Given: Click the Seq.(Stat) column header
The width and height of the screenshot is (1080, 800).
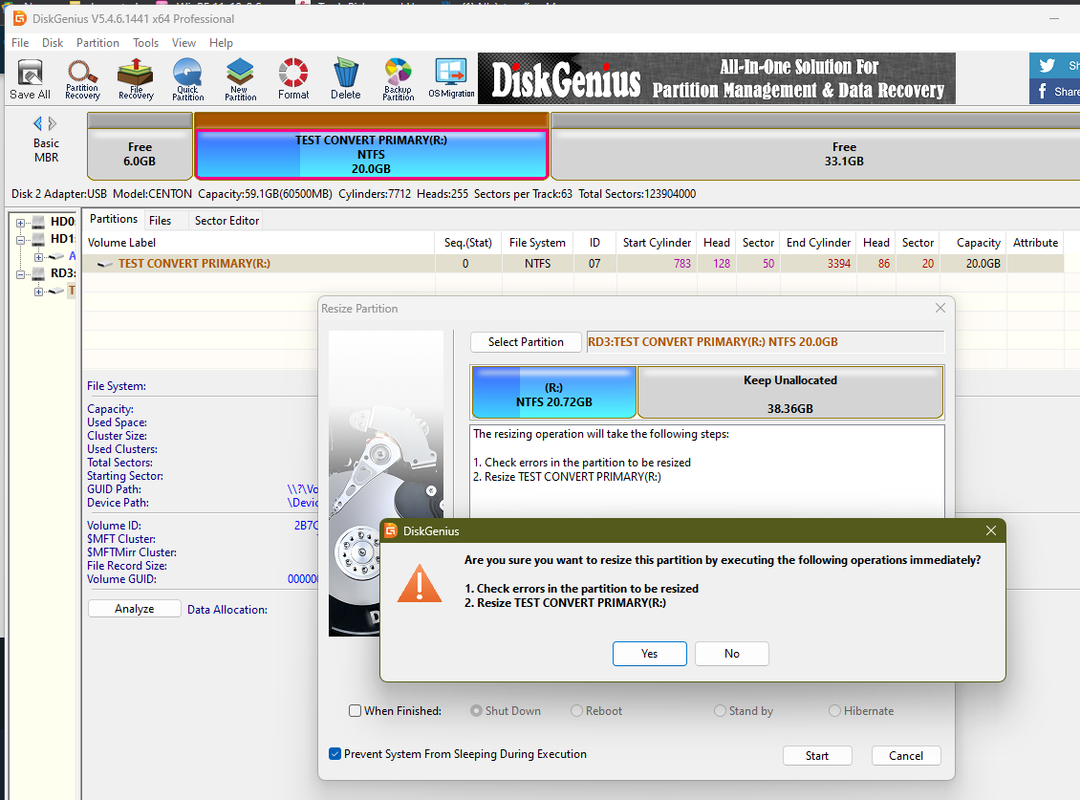Looking at the screenshot, I should (468, 243).
